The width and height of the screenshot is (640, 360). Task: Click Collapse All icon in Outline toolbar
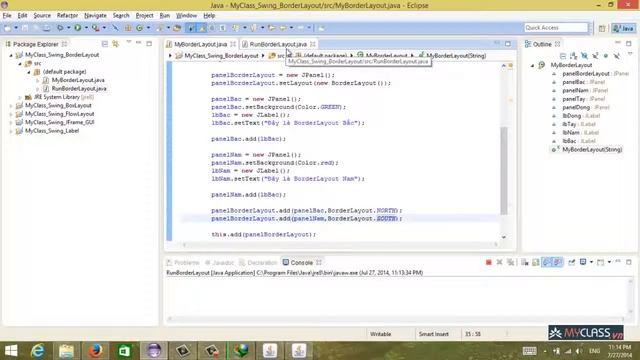[563, 56]
